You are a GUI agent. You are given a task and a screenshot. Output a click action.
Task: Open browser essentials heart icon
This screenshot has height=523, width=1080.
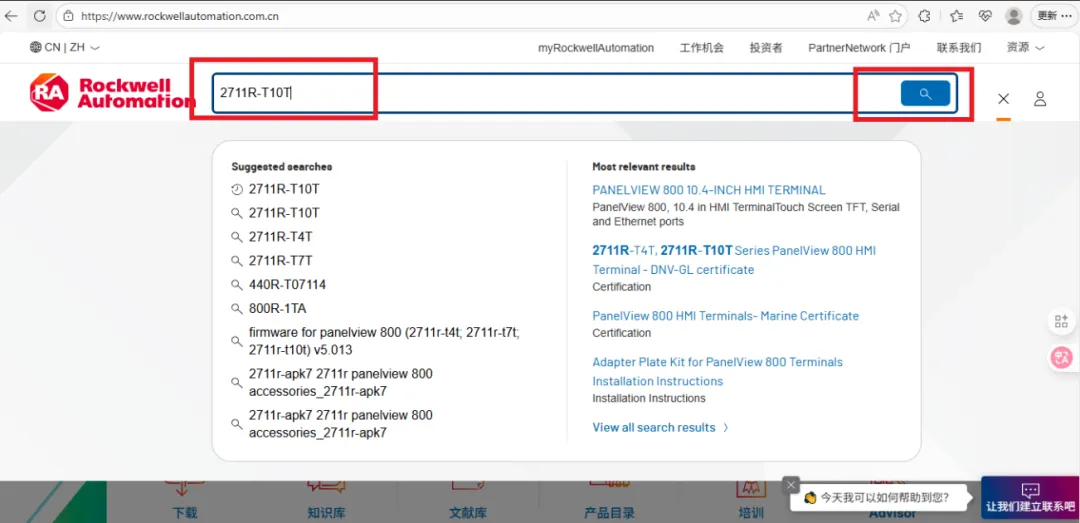click(985, 15)
